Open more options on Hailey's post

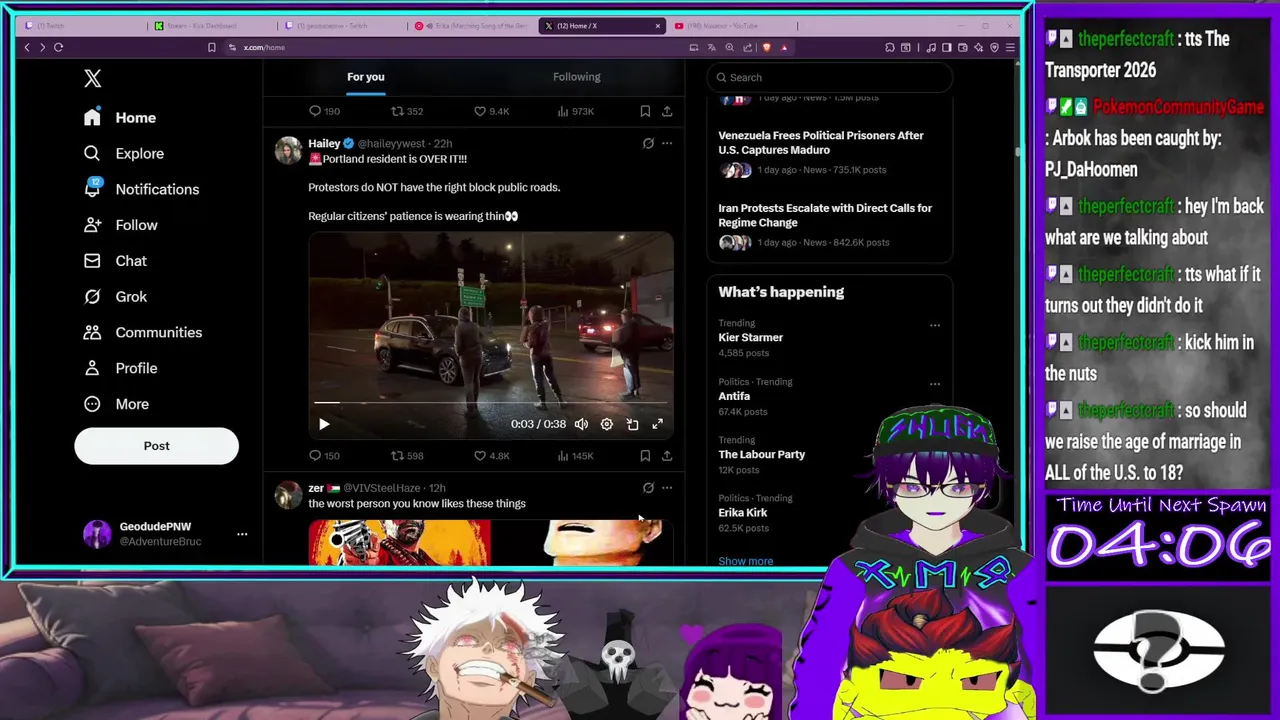click(667, 144)
